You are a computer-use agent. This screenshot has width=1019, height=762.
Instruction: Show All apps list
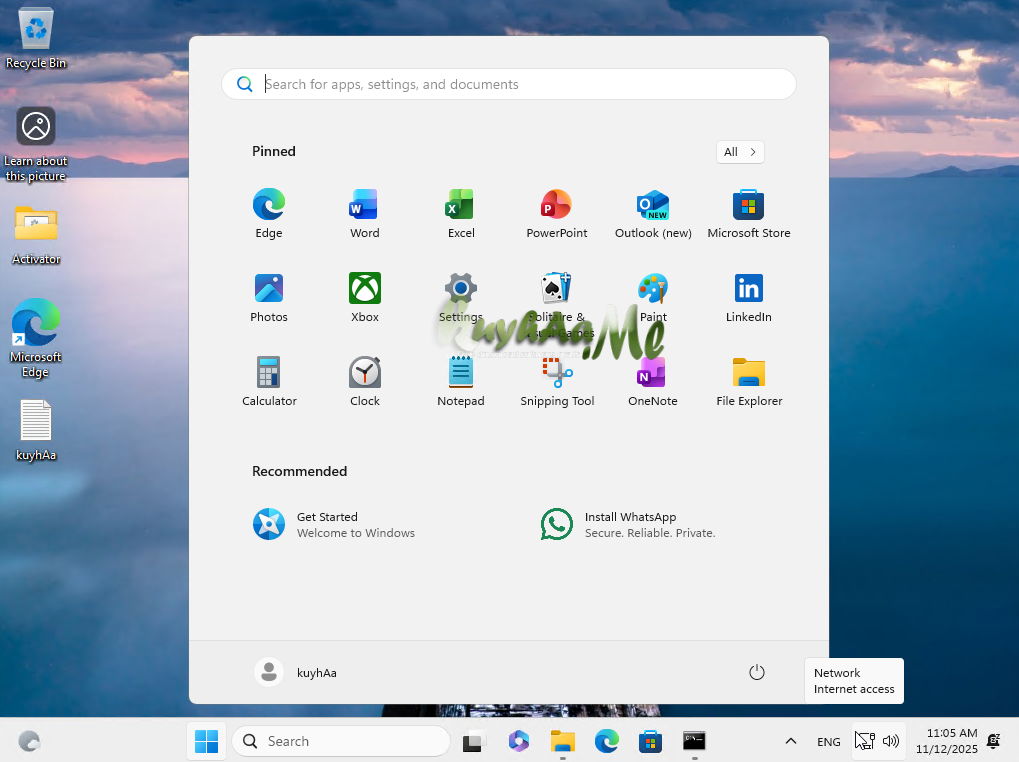(740, 152)
